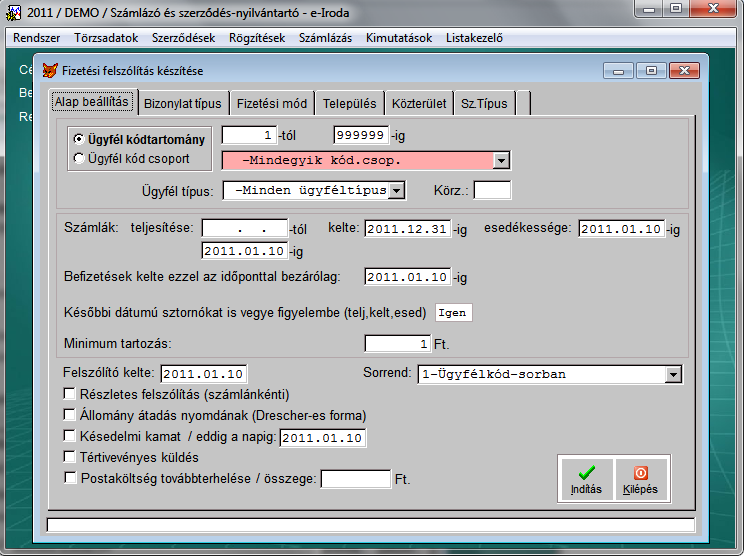Select Ügyfél kódtartomány radio button
Screen dimensions: 744x556
(x=79, y=139)
